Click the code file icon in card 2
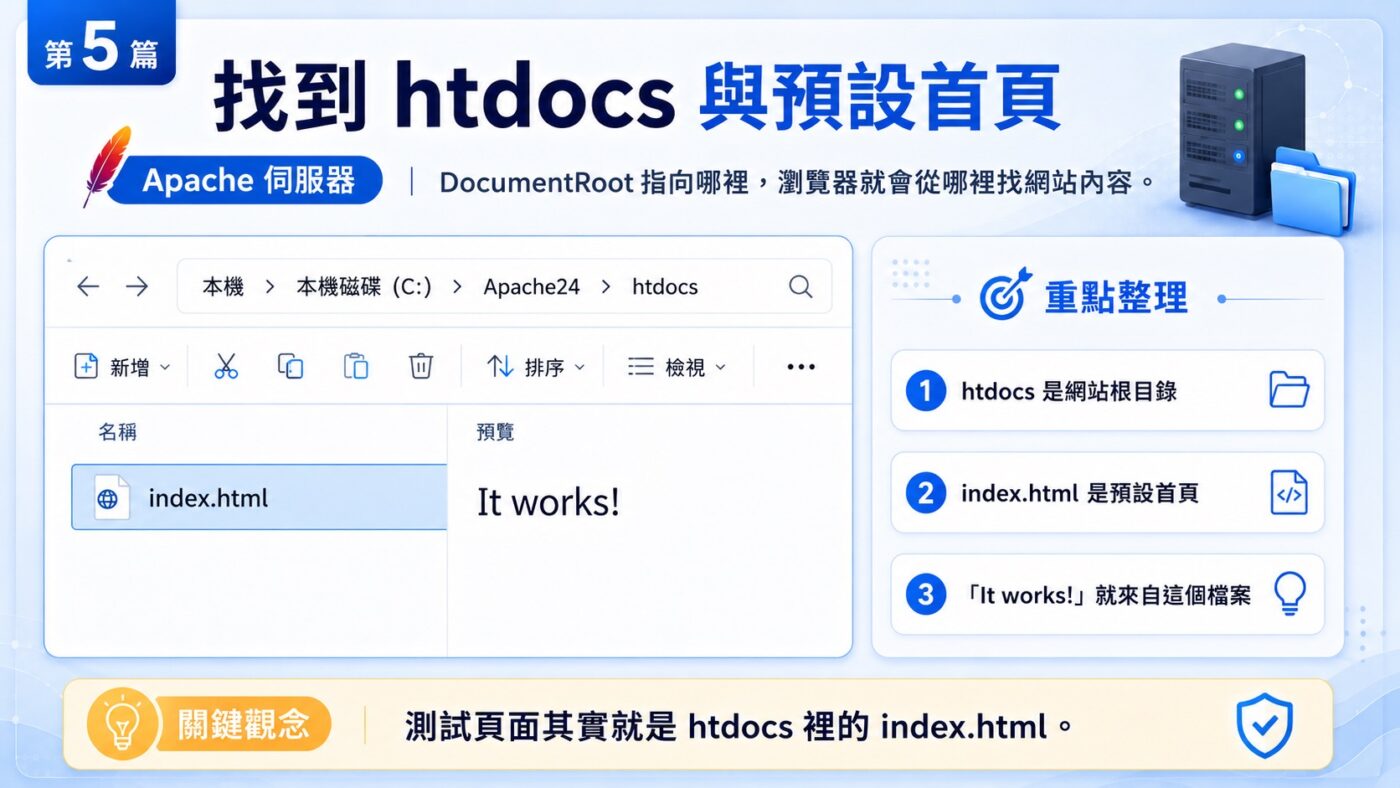The image size is (1400, 788). [x=1288, y=493]
